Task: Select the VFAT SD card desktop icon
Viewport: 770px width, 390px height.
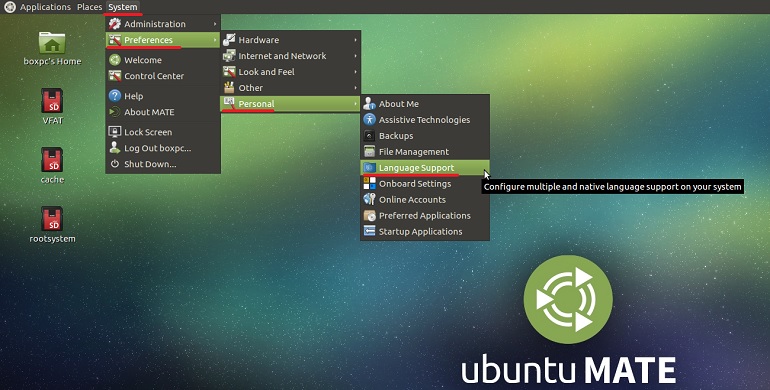Action: point(52,101)
